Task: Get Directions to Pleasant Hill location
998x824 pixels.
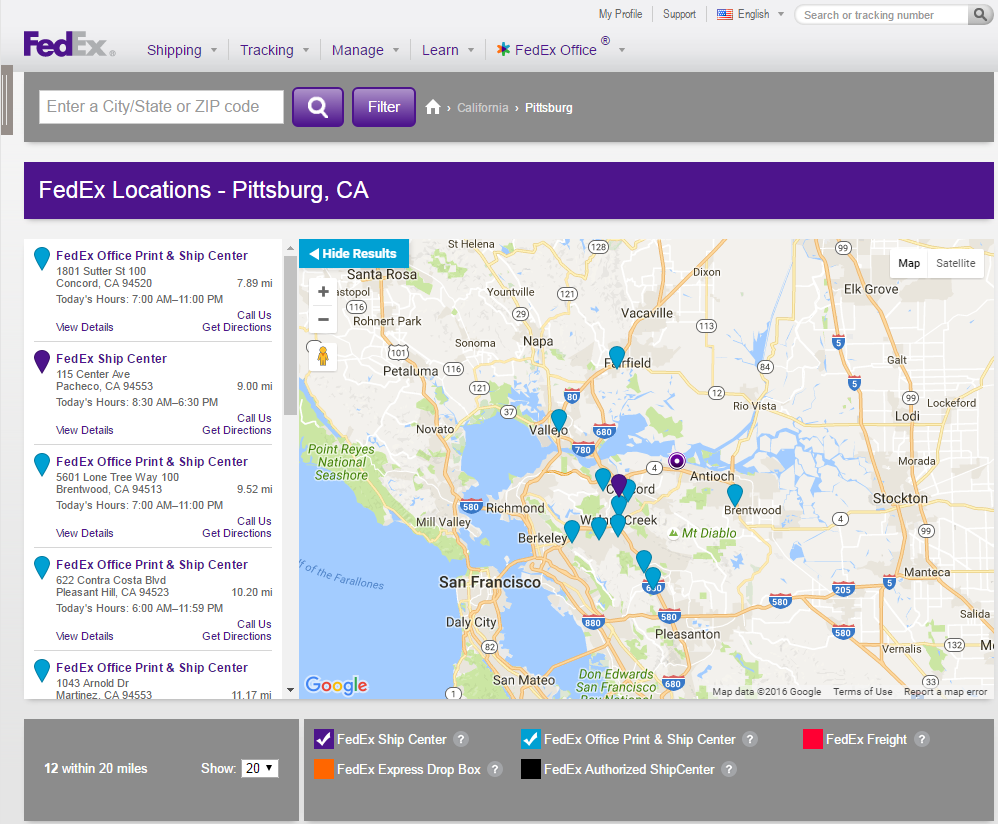Action: 237,636
